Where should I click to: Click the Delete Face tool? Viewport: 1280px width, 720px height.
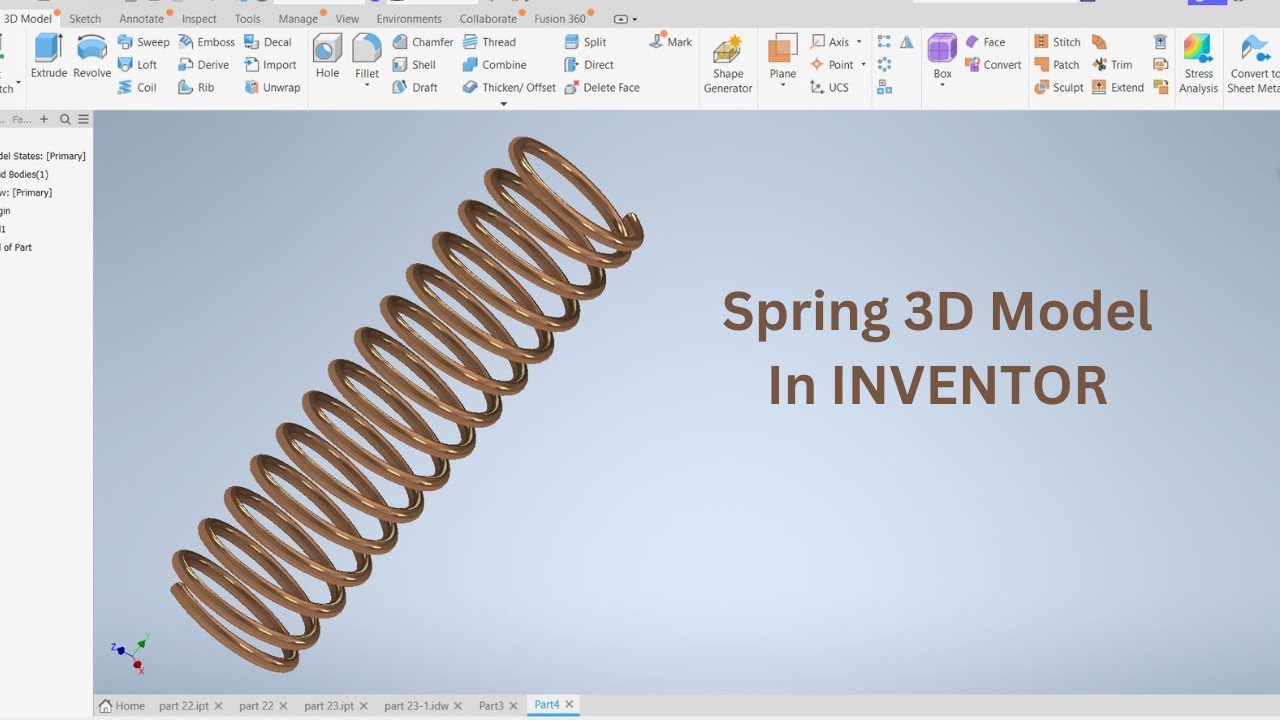[x=602, y=88]
